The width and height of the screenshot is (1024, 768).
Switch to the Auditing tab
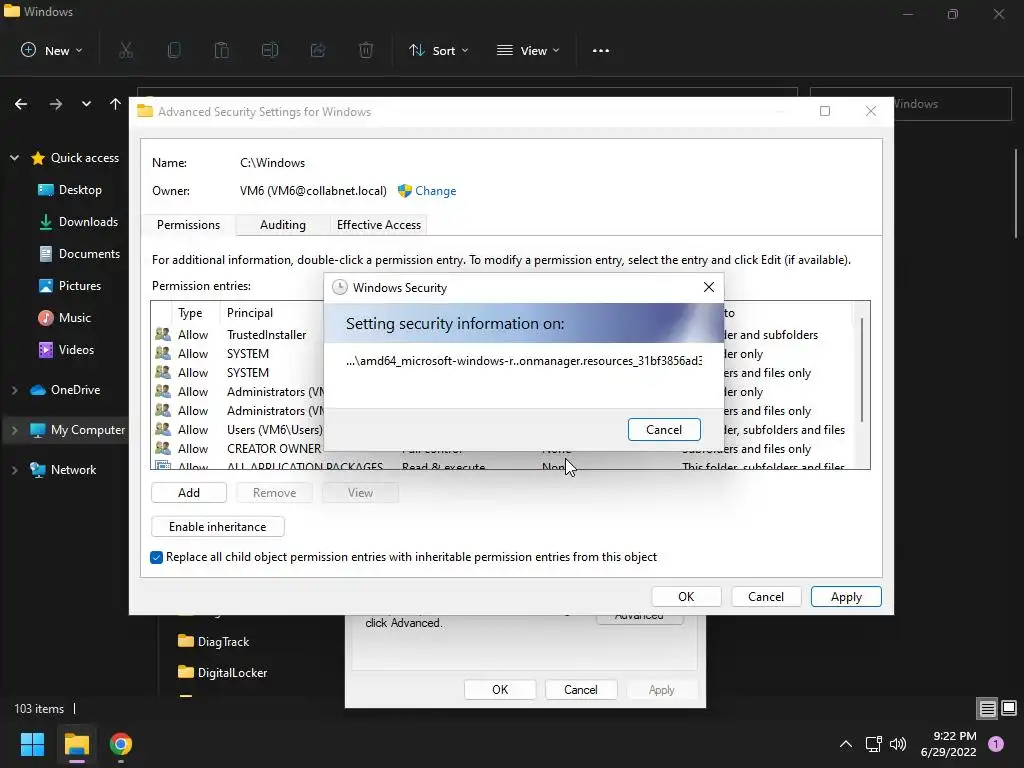tap(283, 225)
